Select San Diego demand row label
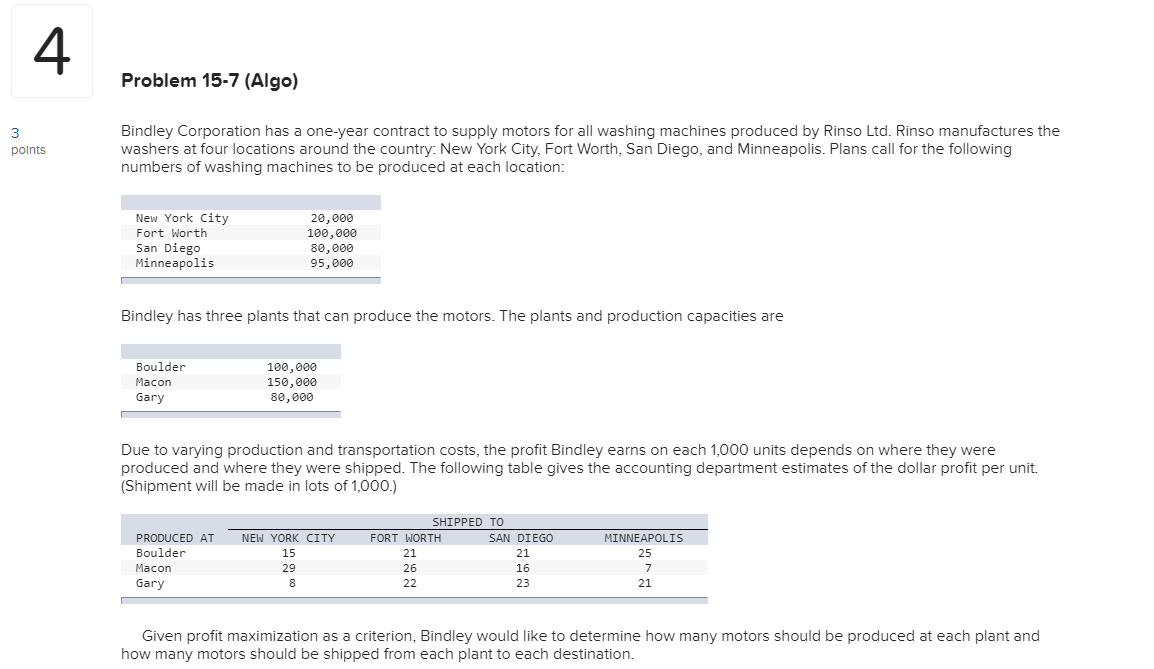This screenshot has width=1154, height=669. click(x=168, y=248)
